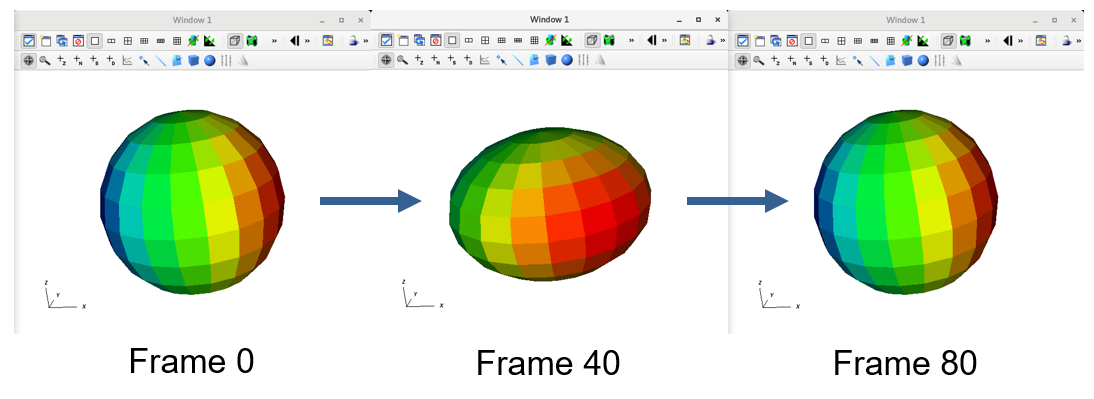Screen dimensions: 1094x399
Task: Click padlock lock icon in Frame 80 window
Action: click(1067, 41)
